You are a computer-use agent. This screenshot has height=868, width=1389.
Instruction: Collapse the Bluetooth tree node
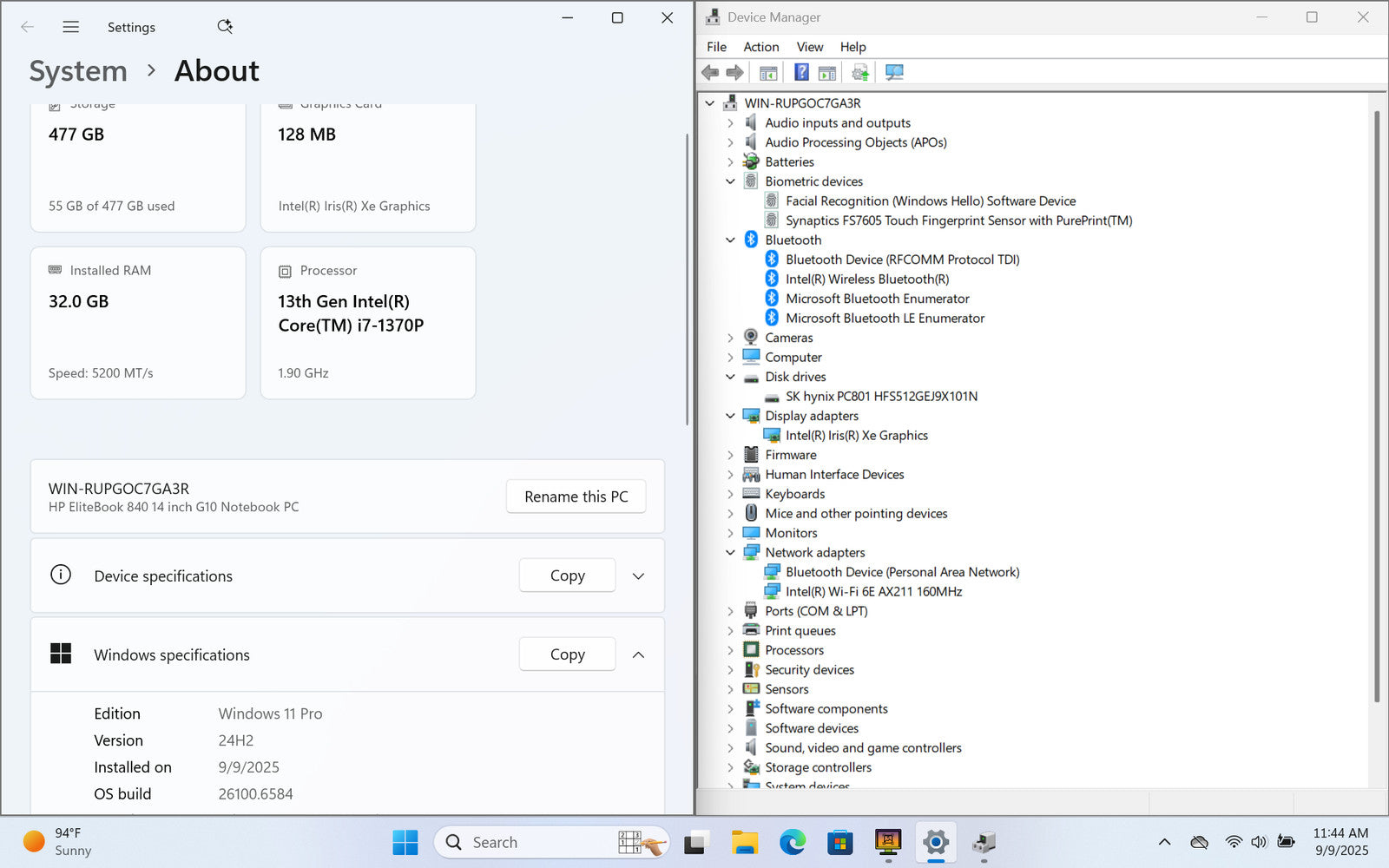click(730, 240)
